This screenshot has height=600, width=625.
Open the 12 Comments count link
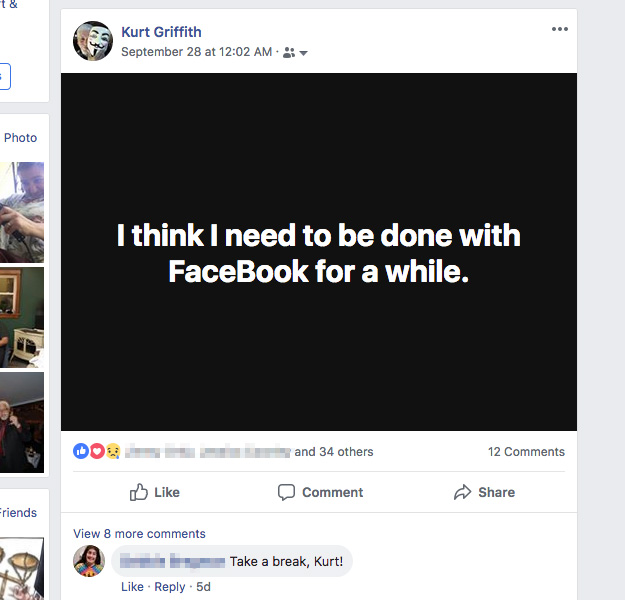click(x=526, y=452)
